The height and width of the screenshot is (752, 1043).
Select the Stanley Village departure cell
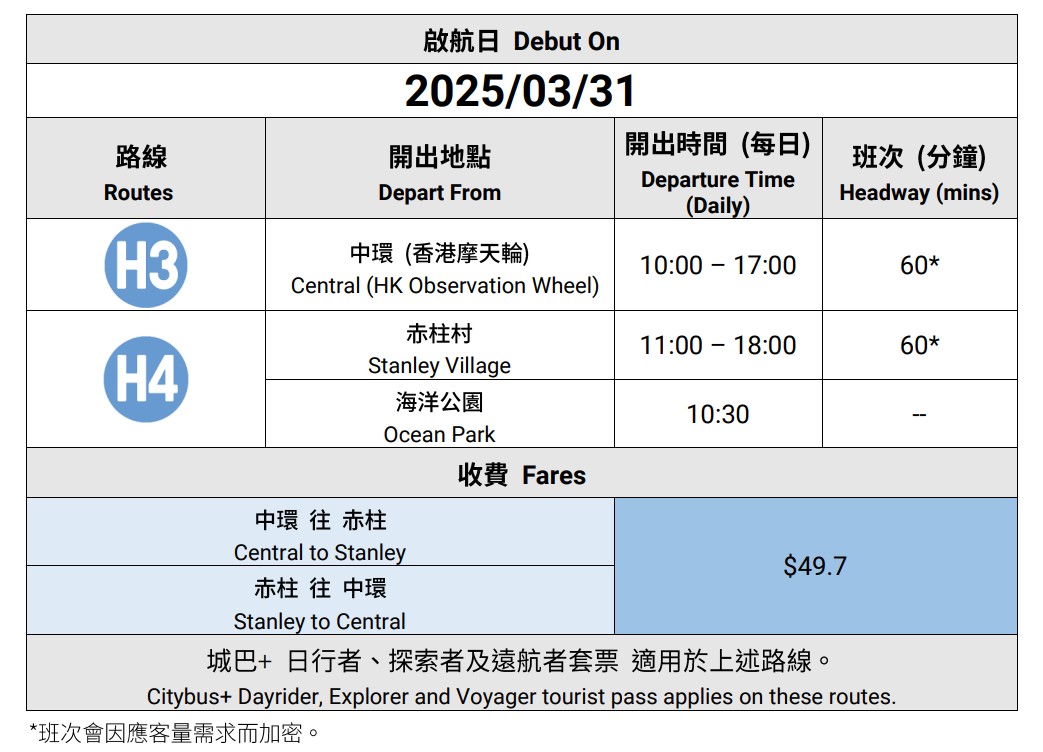click(x=439, y=348)
